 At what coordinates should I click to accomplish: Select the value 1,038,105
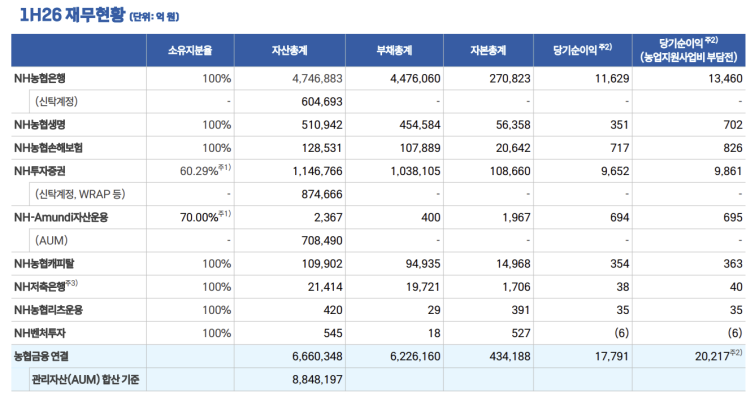click(x=416, y=171)
